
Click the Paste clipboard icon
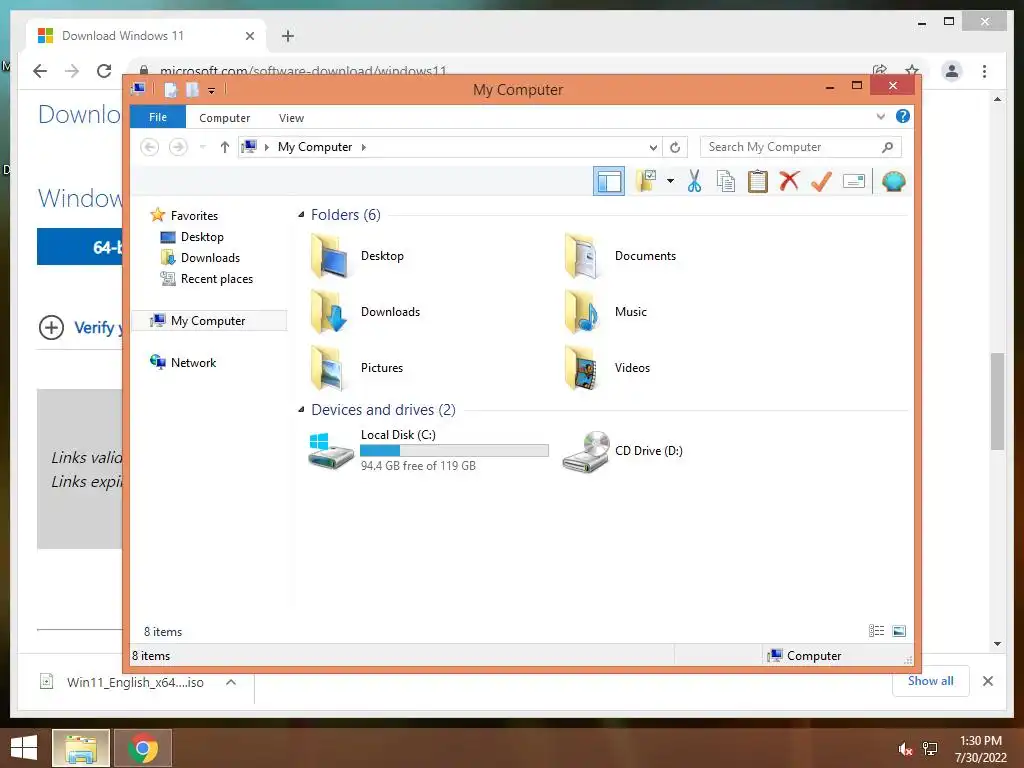[758, 181]
